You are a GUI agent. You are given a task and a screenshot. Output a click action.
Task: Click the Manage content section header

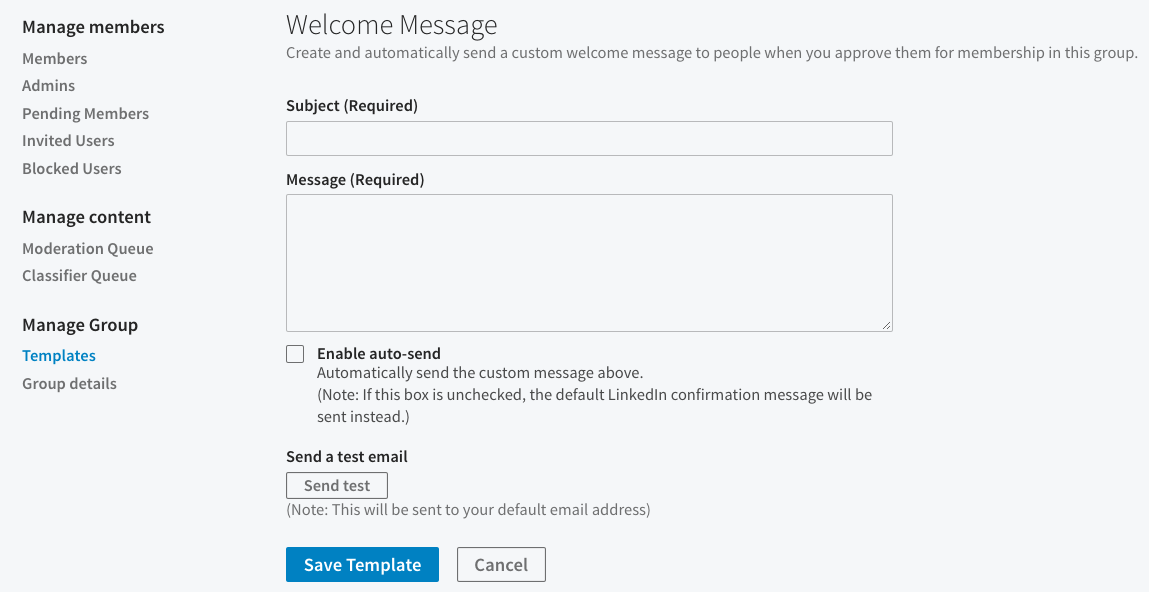coord(86,217)
